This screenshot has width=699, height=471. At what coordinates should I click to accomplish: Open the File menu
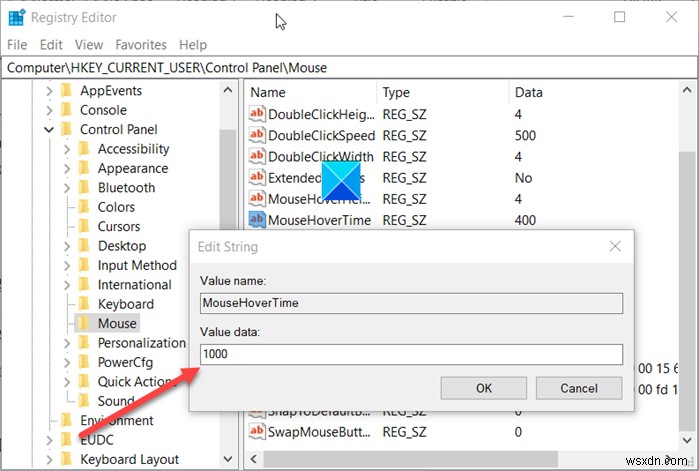click(17, 45)
